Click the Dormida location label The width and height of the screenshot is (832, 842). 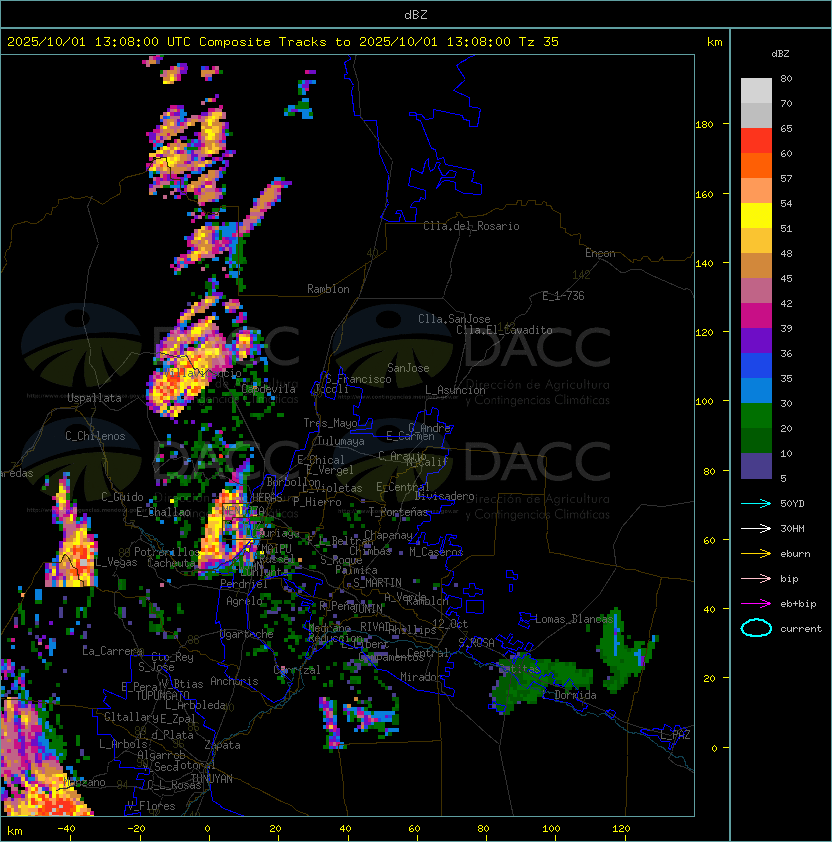(575, 695)
